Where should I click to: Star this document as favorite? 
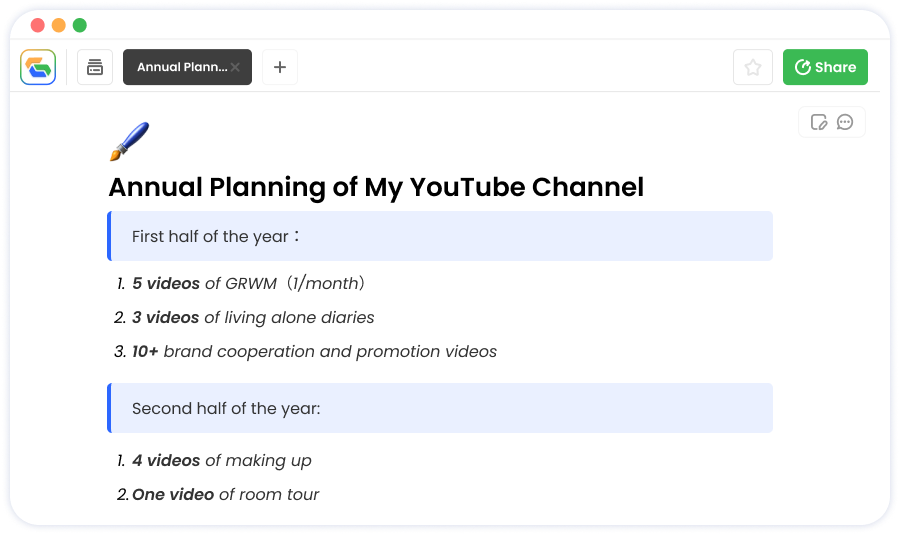(x=753, y=67)
